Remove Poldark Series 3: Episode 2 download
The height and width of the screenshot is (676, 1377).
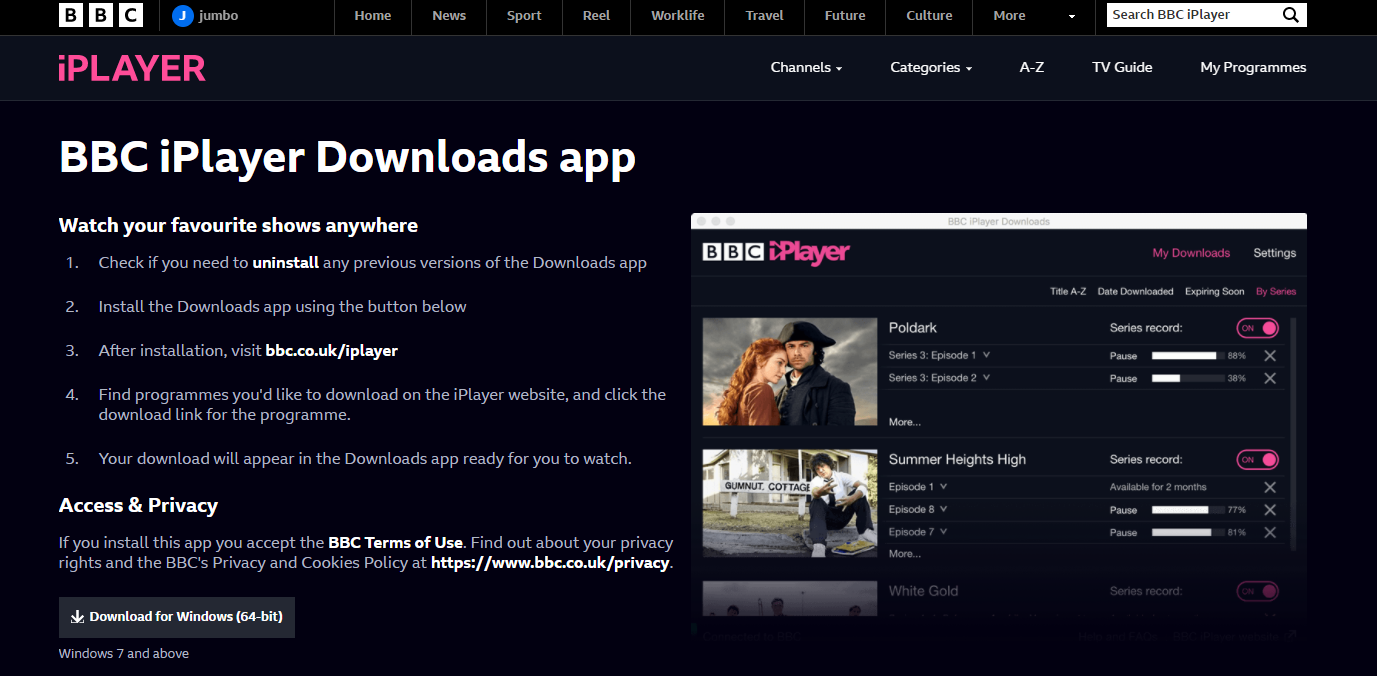[x=1270, y=378]
